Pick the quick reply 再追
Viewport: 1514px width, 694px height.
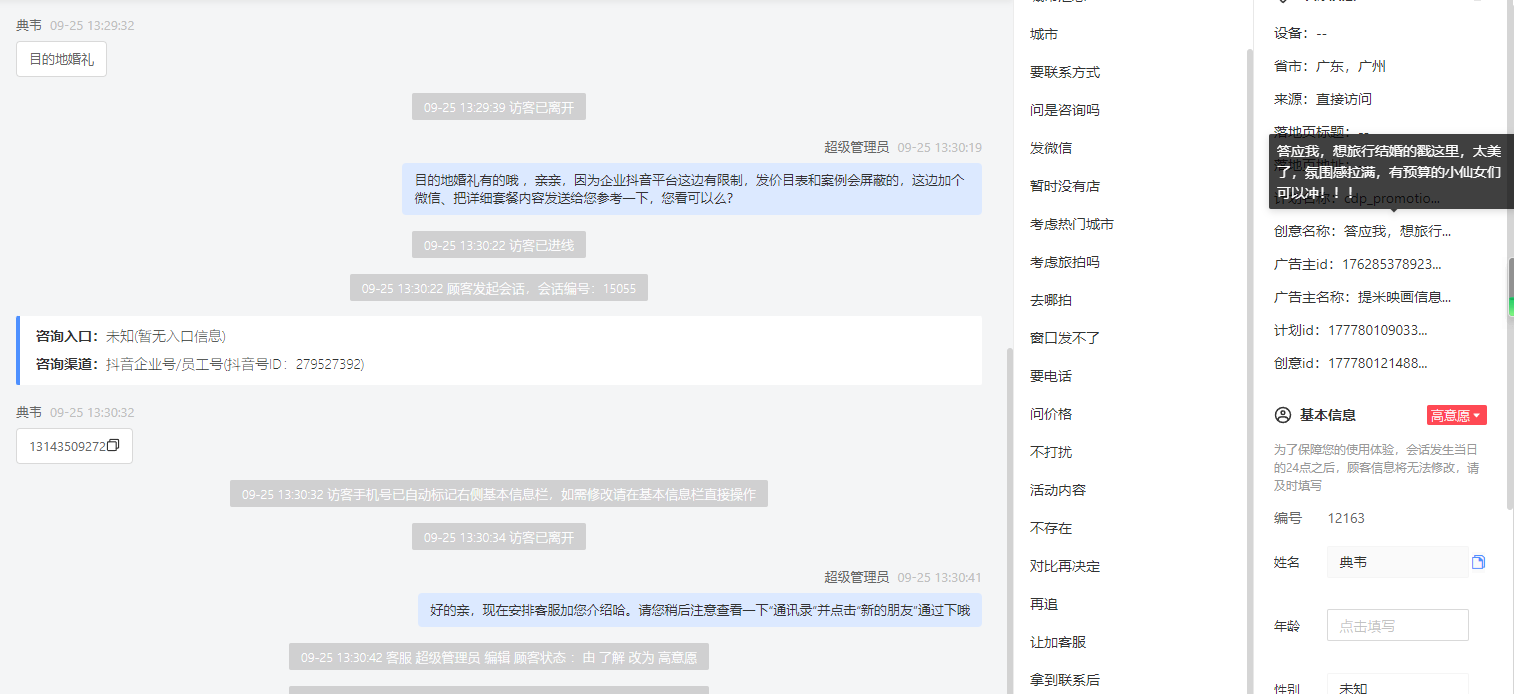coord(1044,604)
